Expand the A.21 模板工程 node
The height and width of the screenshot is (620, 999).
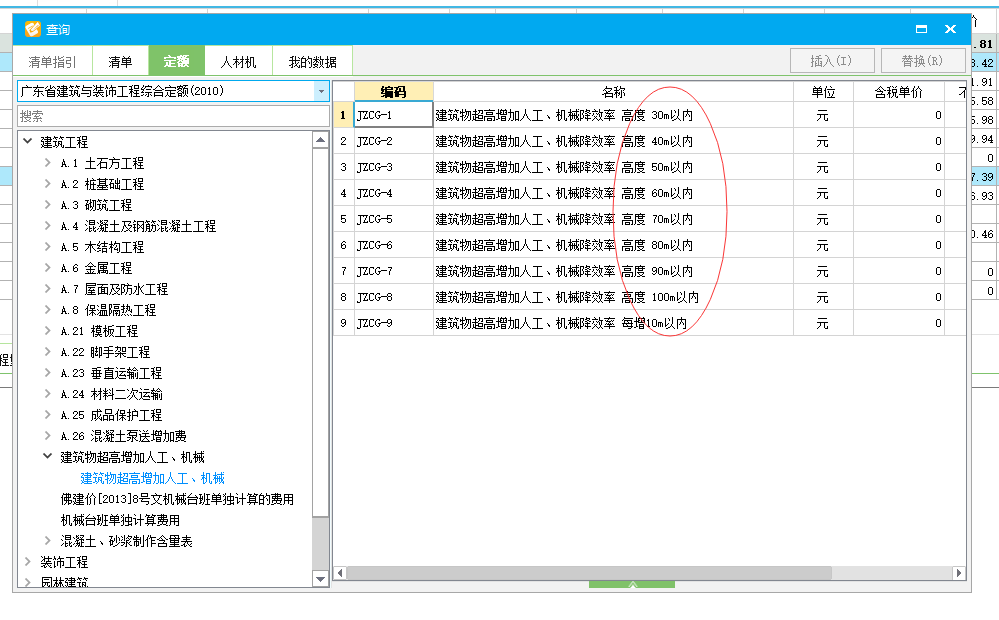48,331
